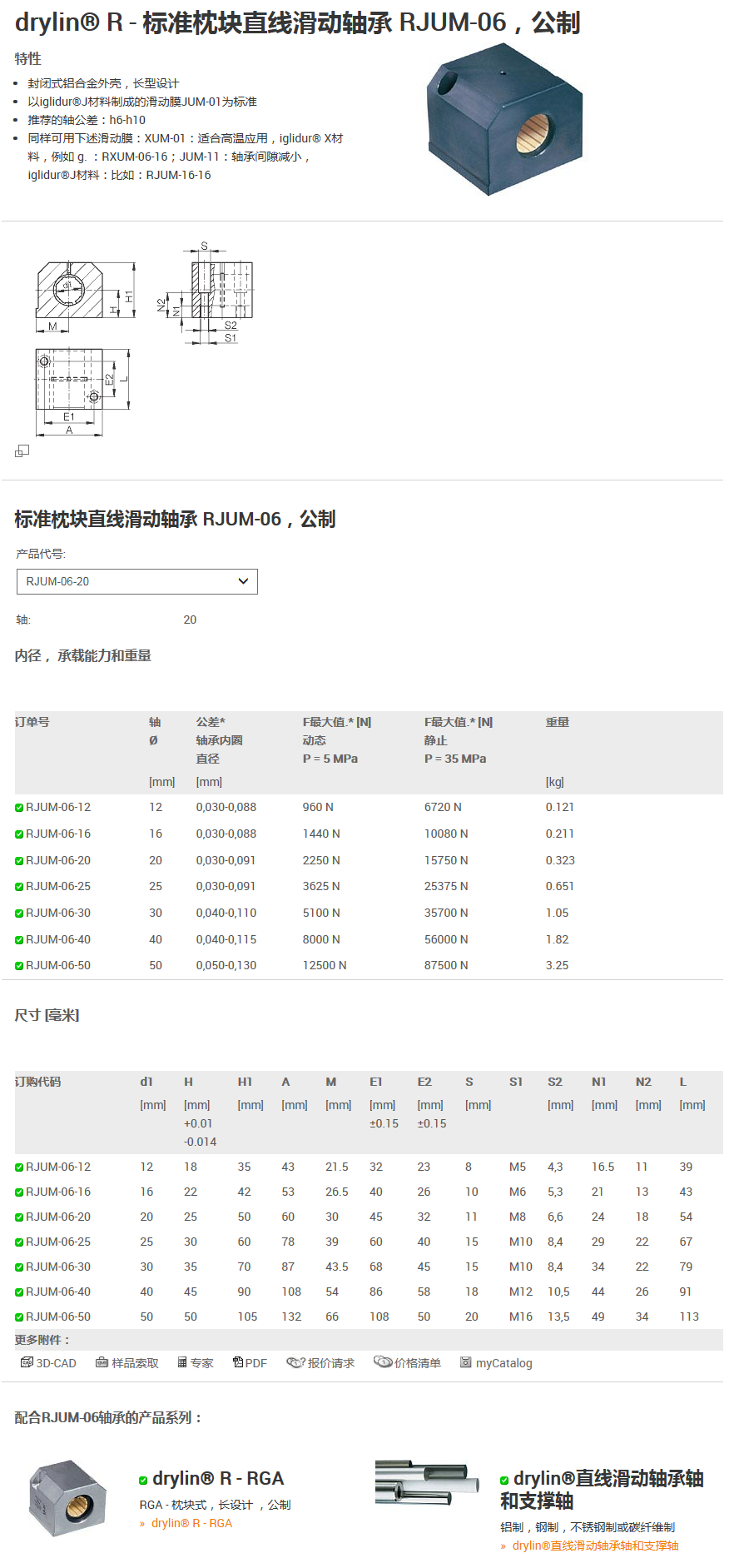Open RJUM-06-40 link in dimensions table
The height and width of the screenshot is (1568, 739).
(58, 1292)
